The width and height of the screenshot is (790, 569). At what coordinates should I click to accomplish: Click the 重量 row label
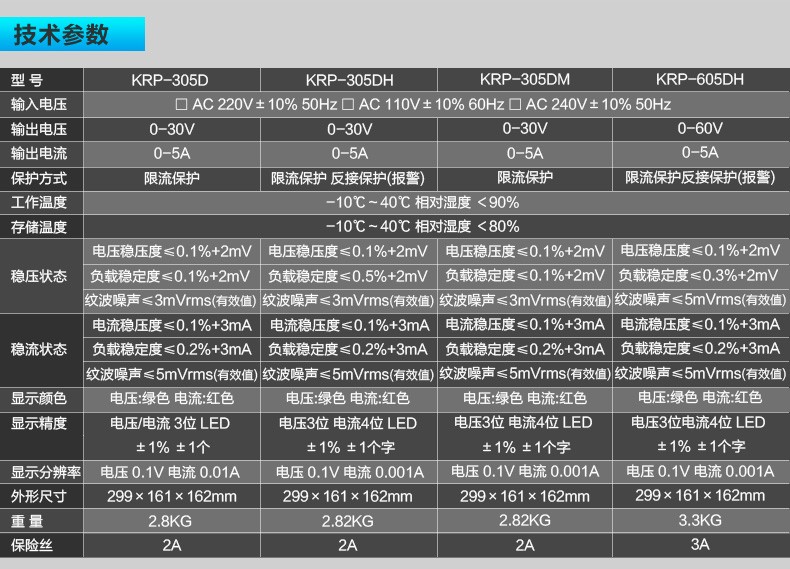[x=27, y=521]
